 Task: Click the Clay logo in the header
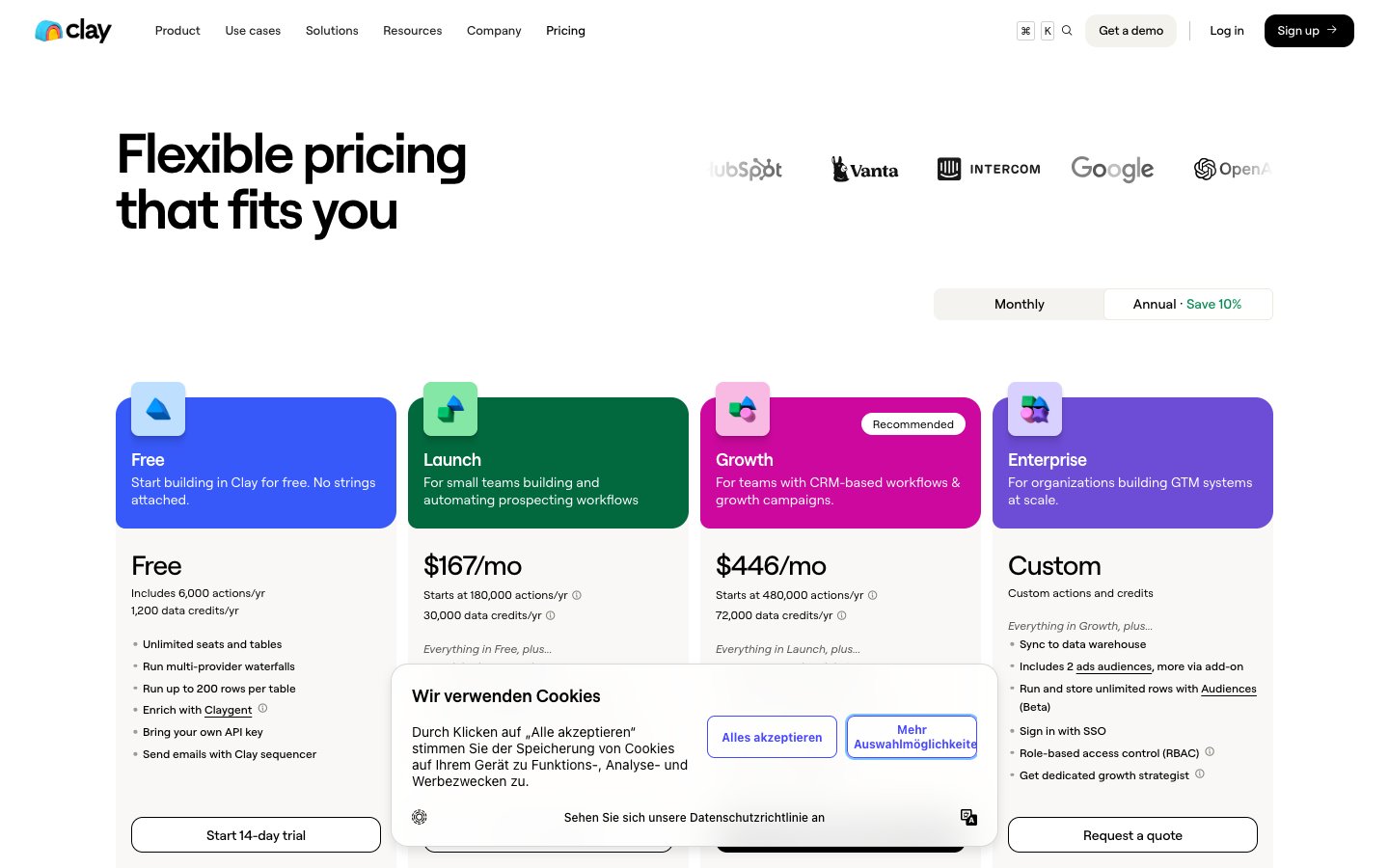coord(72,30)
